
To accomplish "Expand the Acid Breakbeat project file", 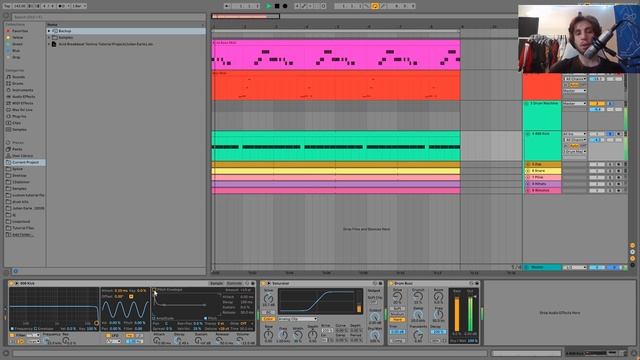I will pos(49,44).
